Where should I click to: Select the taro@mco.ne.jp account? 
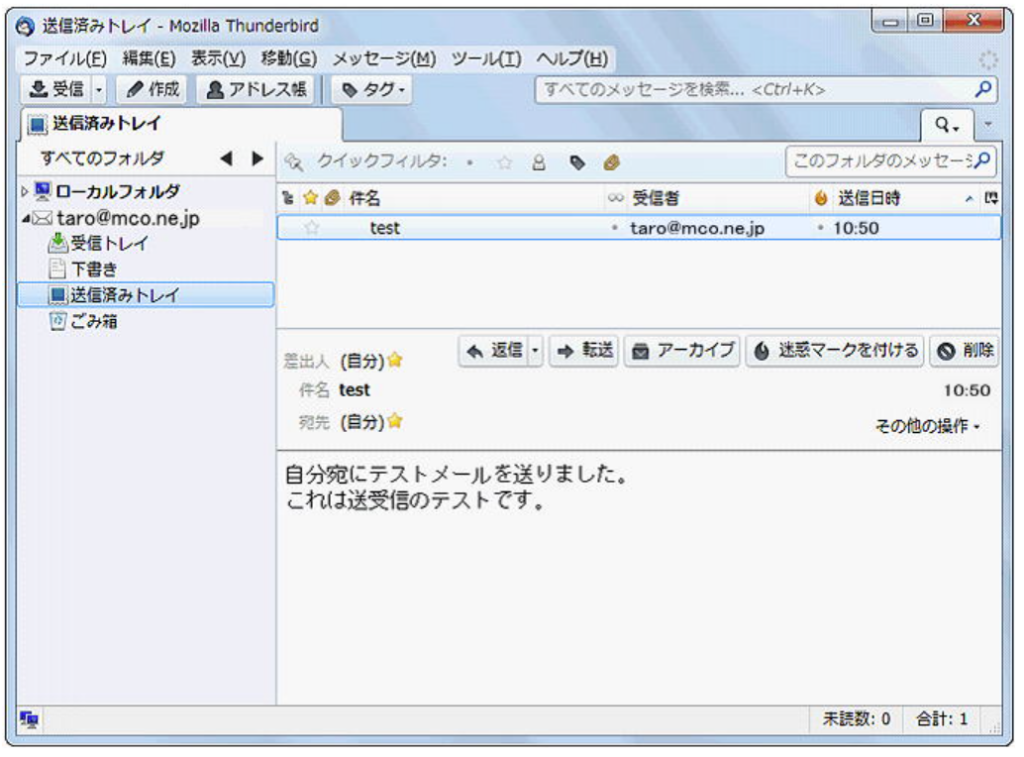click(128, 218)
